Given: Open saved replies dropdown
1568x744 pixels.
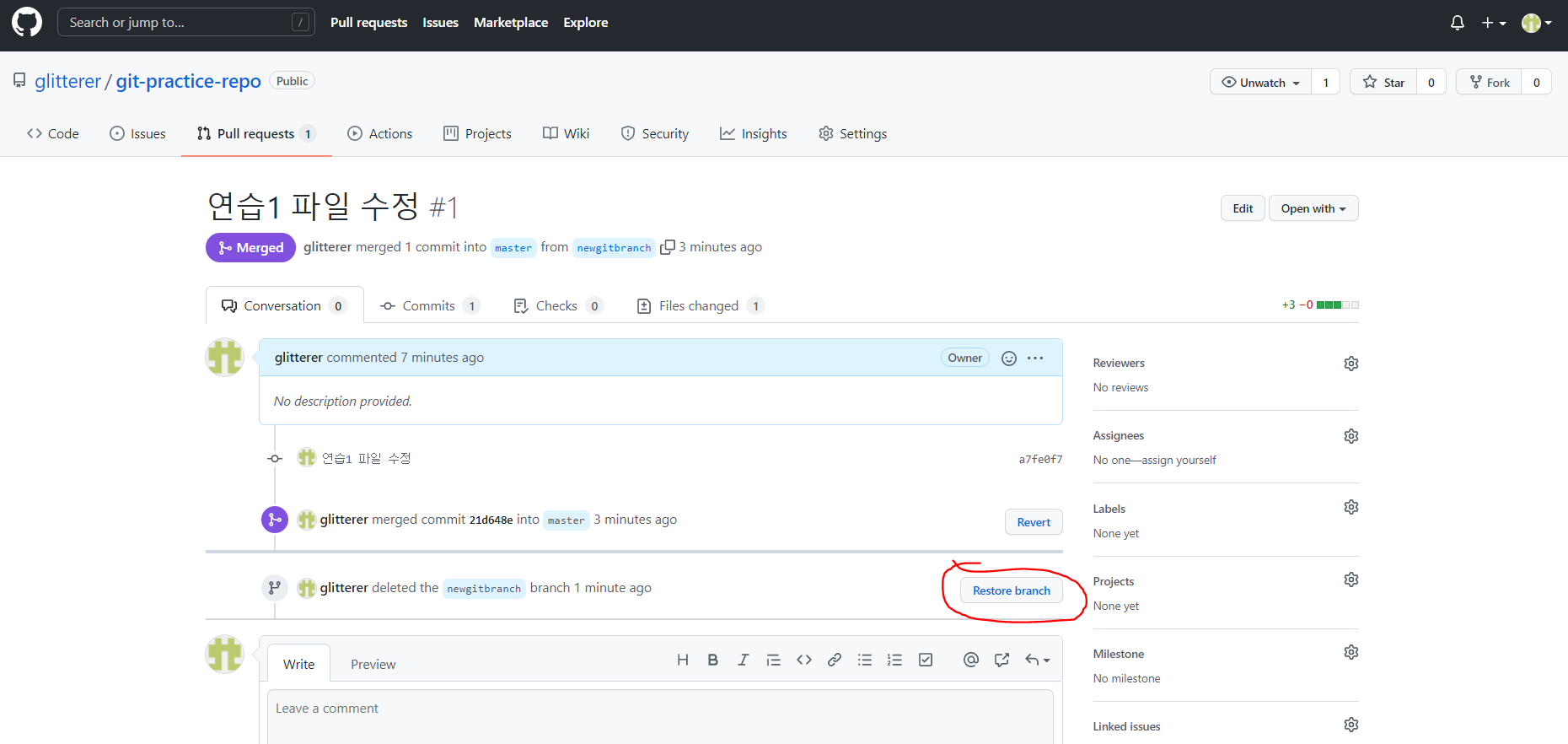Looking at the screenshot, I should pyautogui.click(x=1038, y=660).
